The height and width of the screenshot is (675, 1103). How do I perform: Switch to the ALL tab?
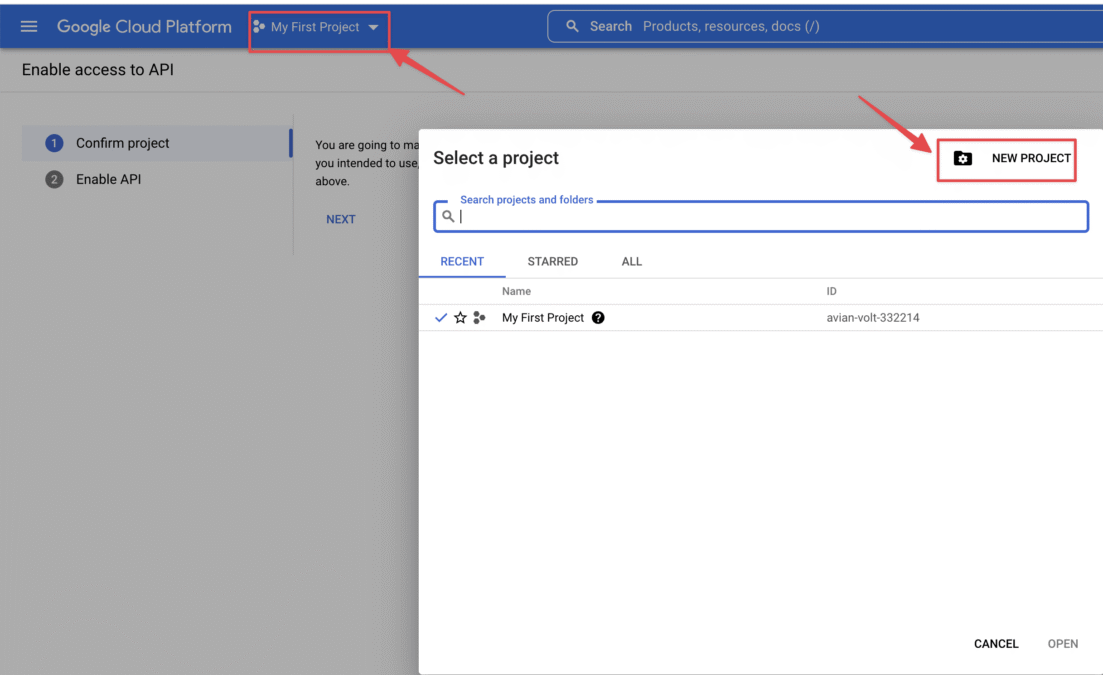[632, 261]
